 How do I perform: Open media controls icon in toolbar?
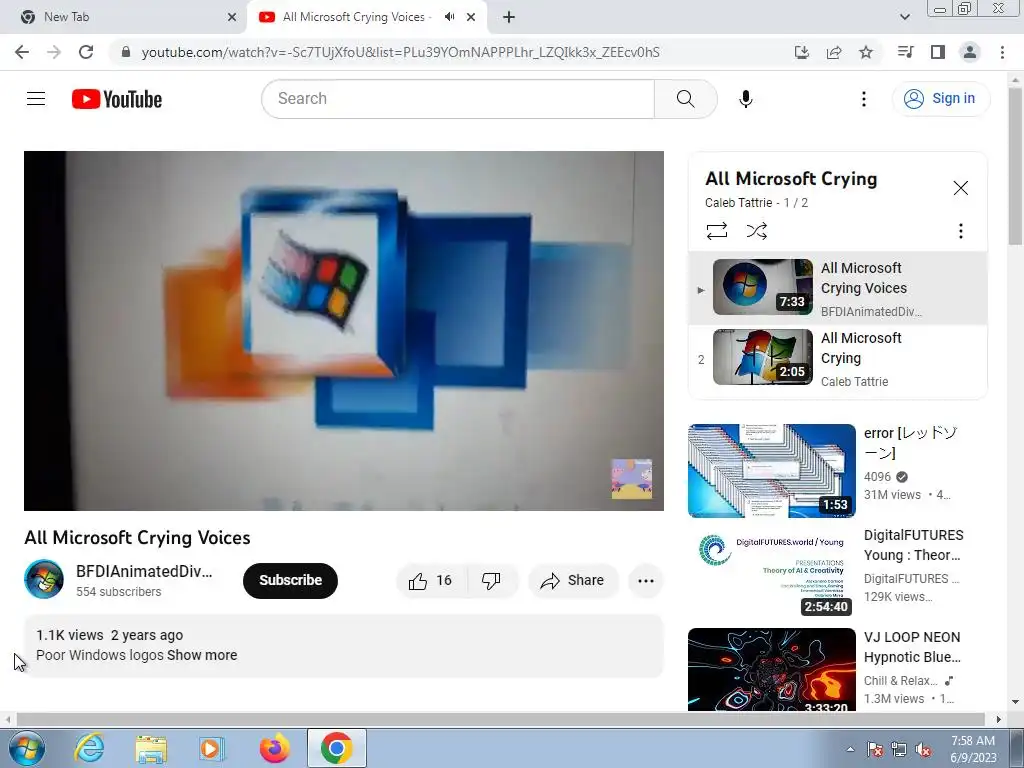[906, 52]
